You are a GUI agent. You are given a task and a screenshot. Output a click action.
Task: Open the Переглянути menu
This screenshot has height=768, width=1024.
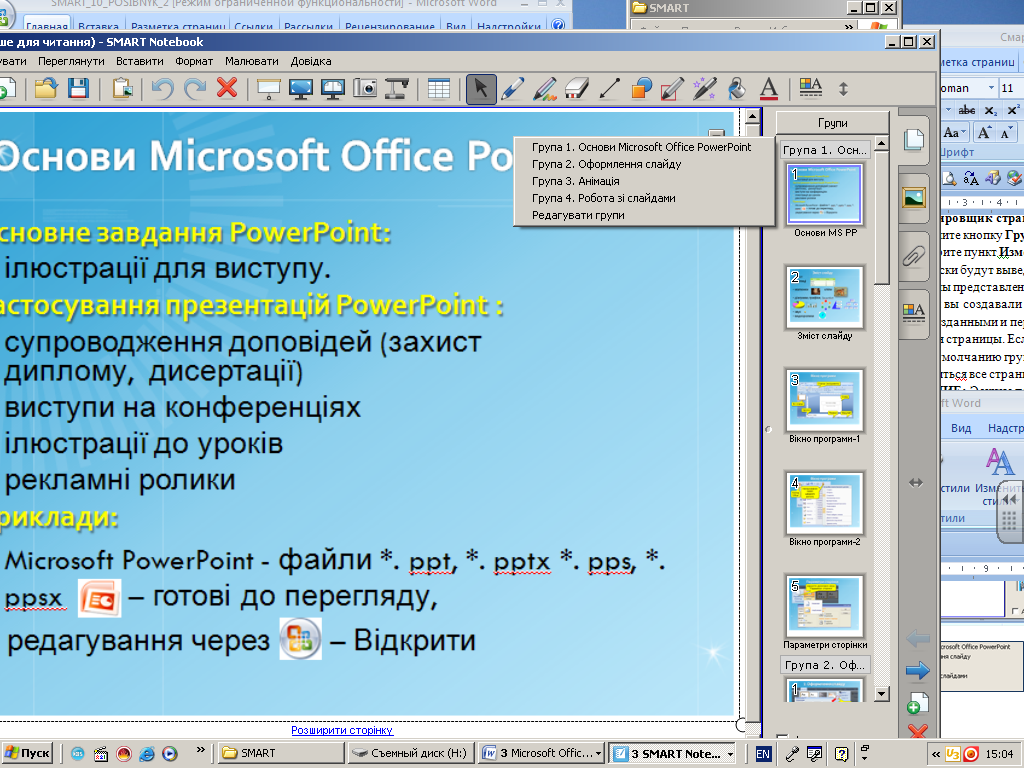point(71,61)
